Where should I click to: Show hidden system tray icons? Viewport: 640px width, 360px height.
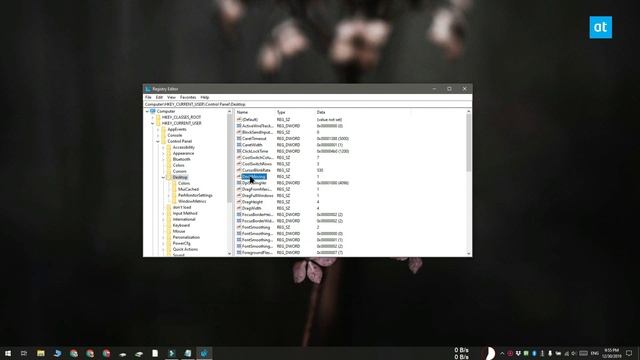click(502, 353)
